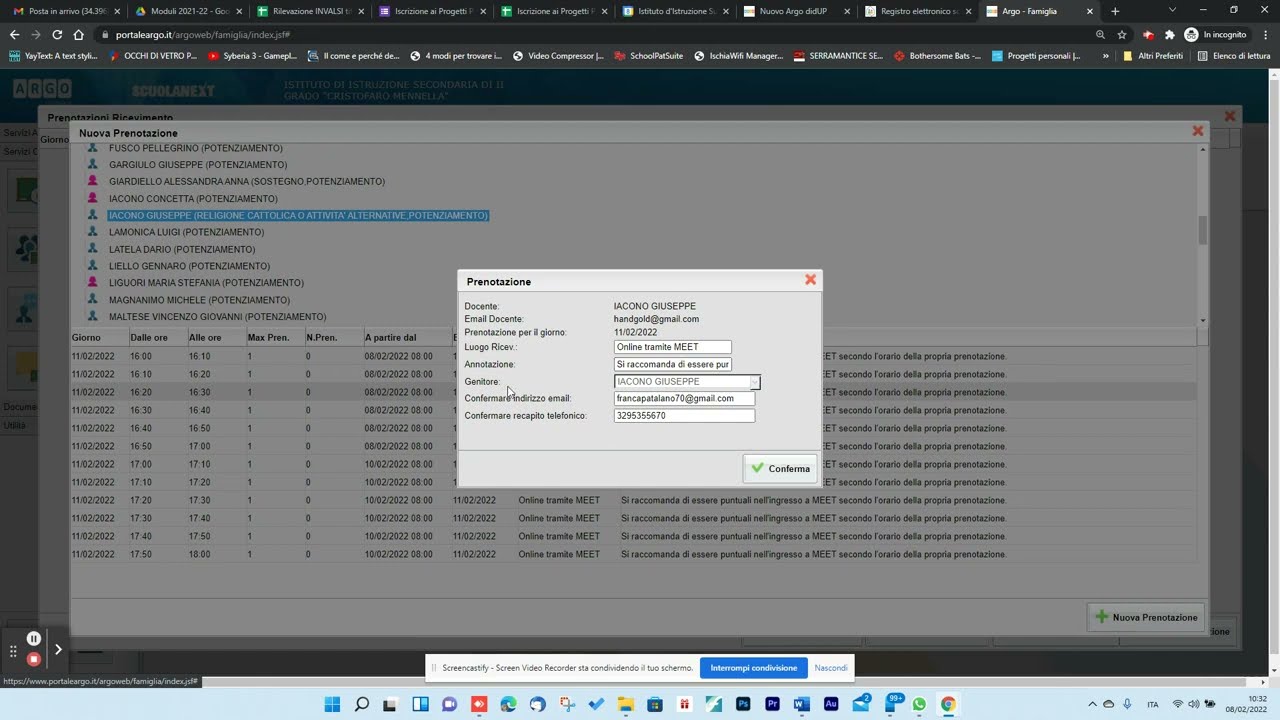Open Chrome three-dot menu
1280x720 pixels.
(x=1265, y=34)
